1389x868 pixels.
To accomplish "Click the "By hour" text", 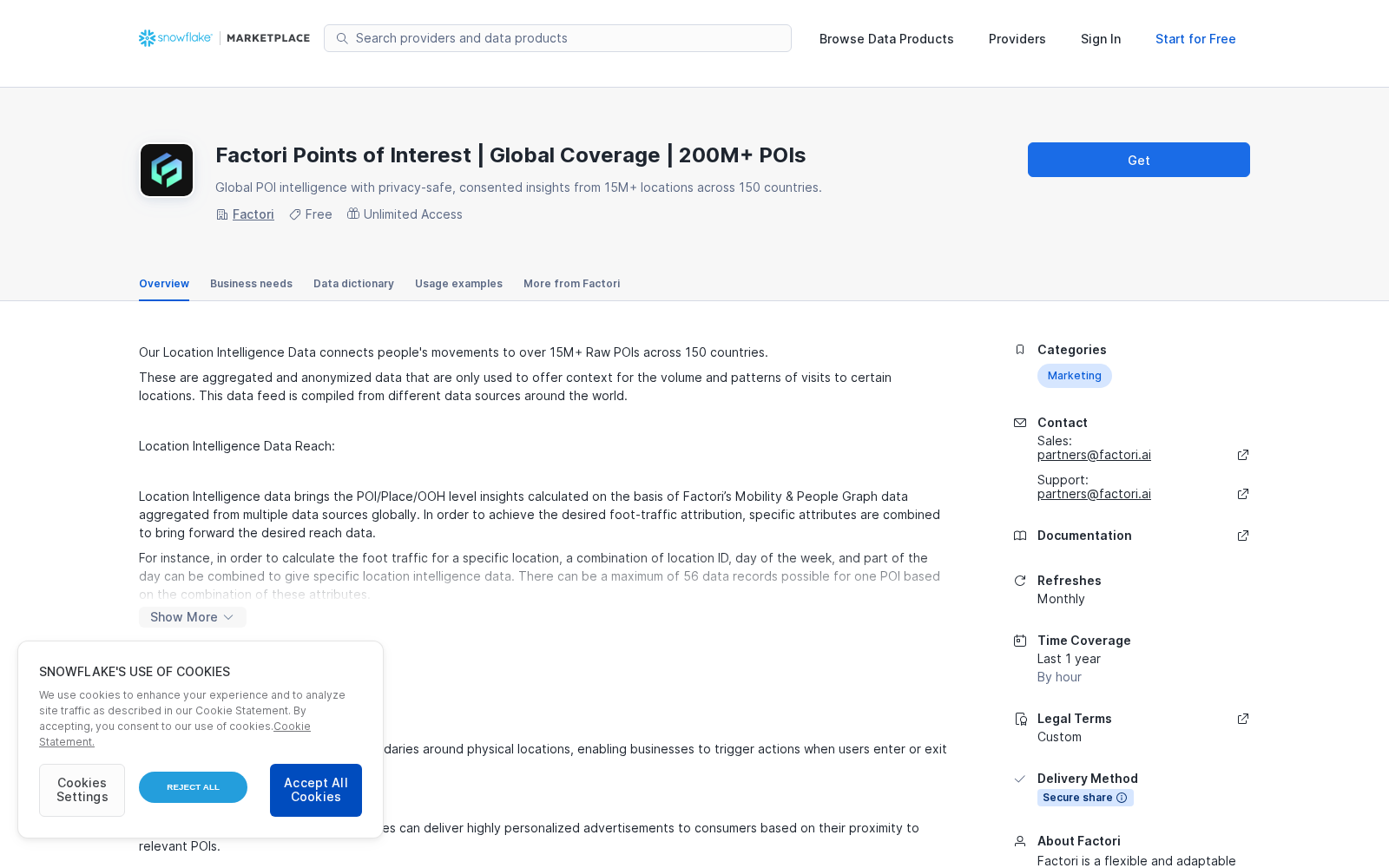I will (x=1059, y=677).
